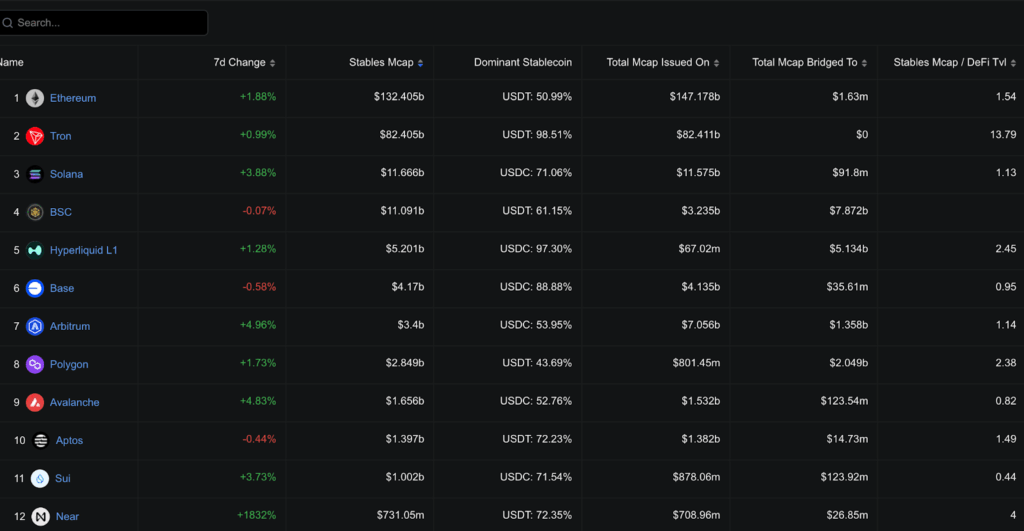Viewport: 1024px width, 531px height.
Task: Sort by 7d Change column arrows
Action: pyautogui.click(x=272, y=63)
